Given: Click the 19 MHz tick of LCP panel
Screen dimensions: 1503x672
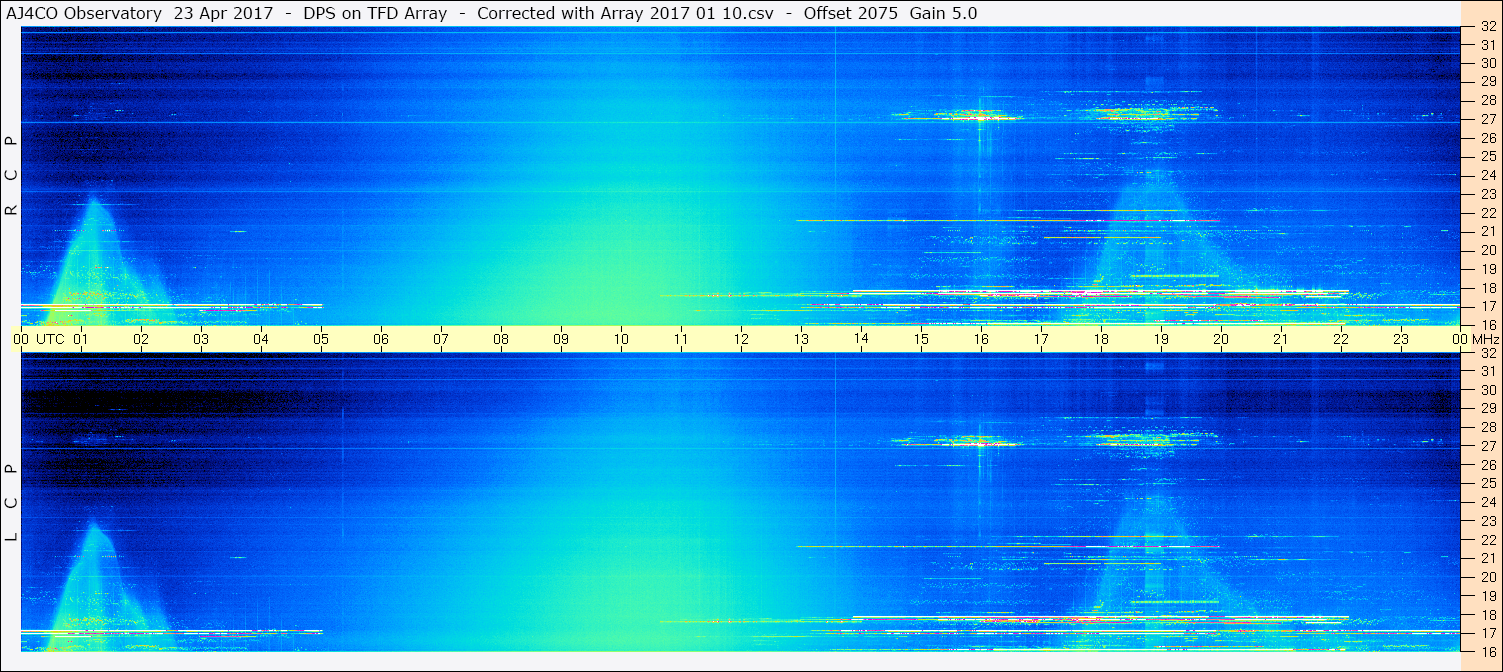Looking at the screenshot, I should point(1487,596).
